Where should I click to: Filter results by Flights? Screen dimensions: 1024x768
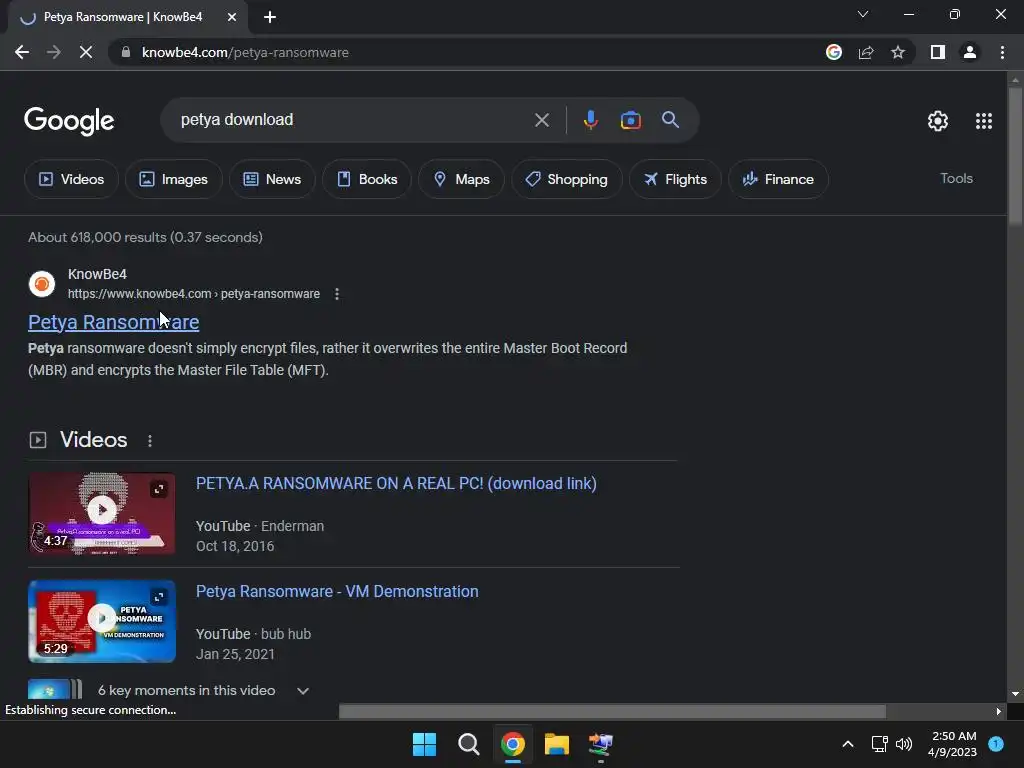pos(675,179)
